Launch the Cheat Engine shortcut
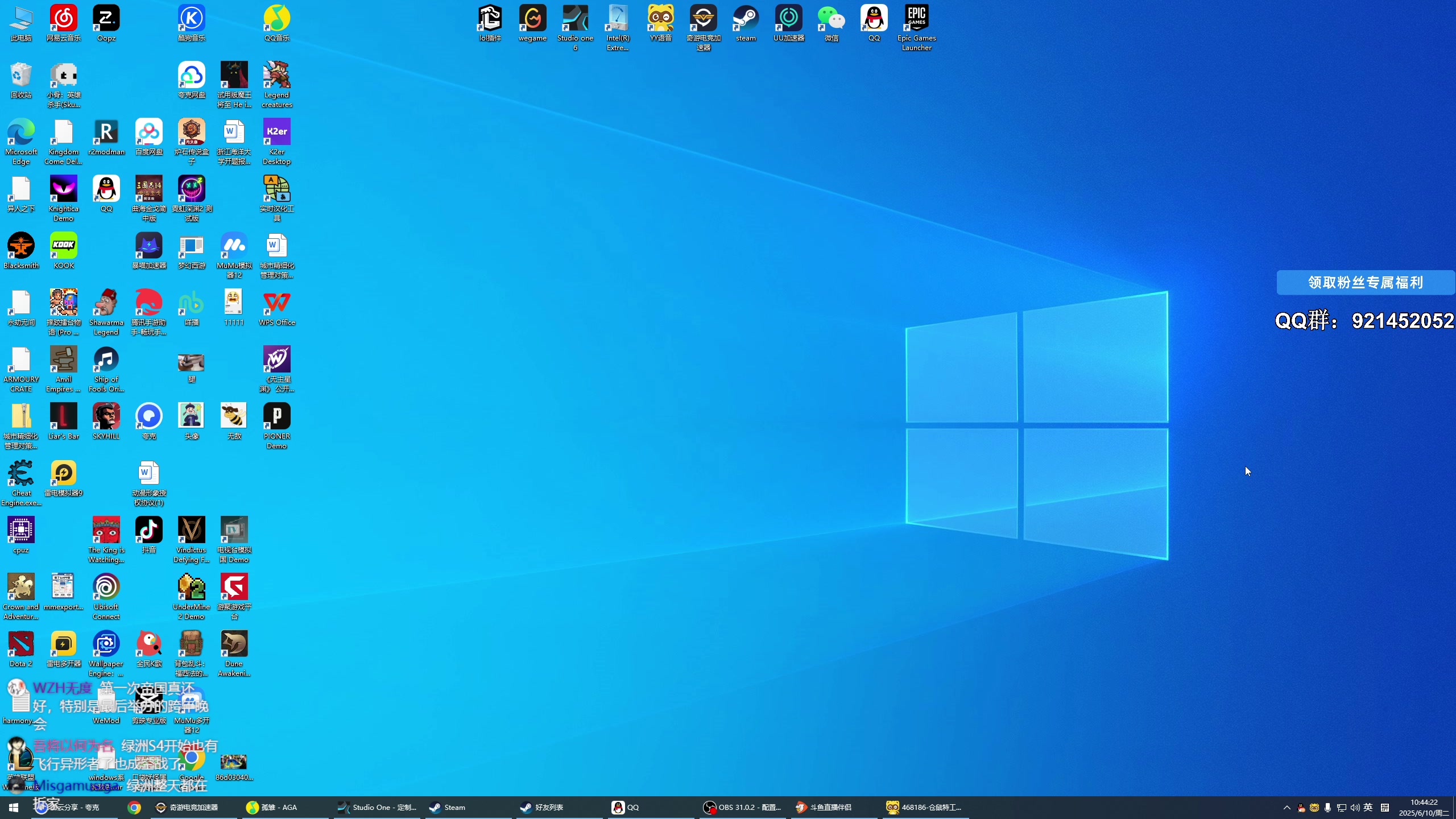The height and width of the screenshot is (819, 1456). (21, 483)
